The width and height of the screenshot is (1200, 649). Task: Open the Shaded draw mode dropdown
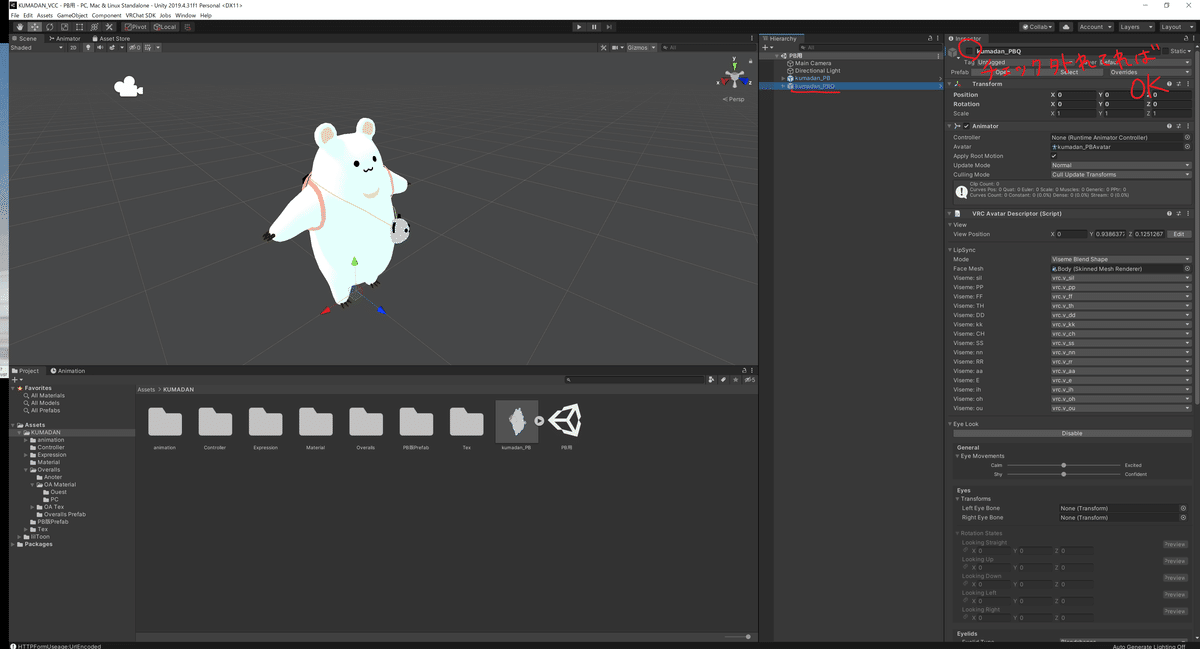point(35,47)
